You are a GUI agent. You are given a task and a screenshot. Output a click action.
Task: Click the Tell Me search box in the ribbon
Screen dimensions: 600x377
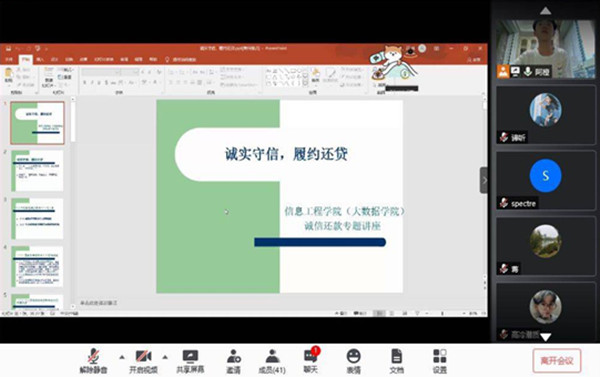pyautogui.click(x=181, y=59)
